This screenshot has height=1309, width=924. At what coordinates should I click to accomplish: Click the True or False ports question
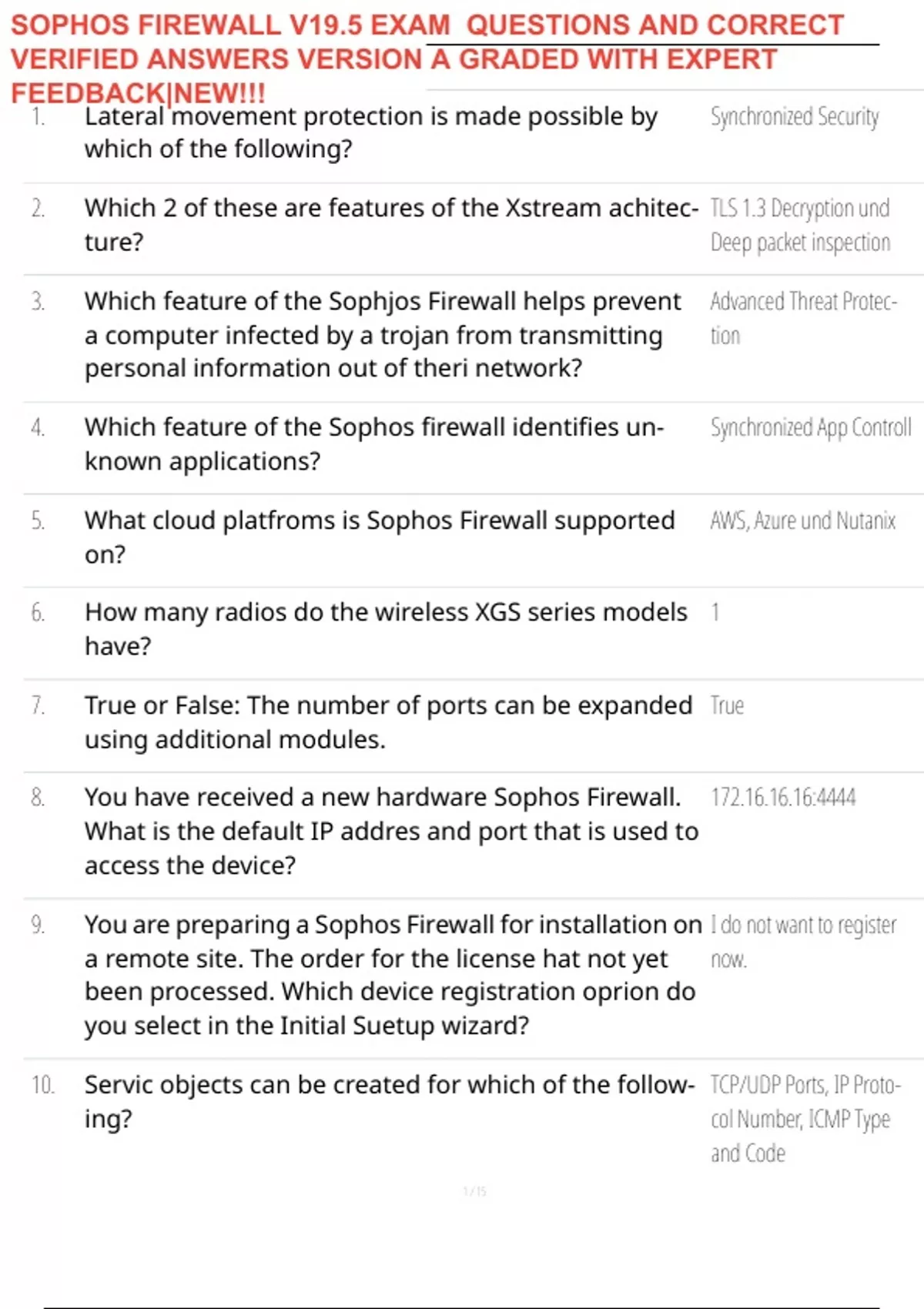[388, 721]
